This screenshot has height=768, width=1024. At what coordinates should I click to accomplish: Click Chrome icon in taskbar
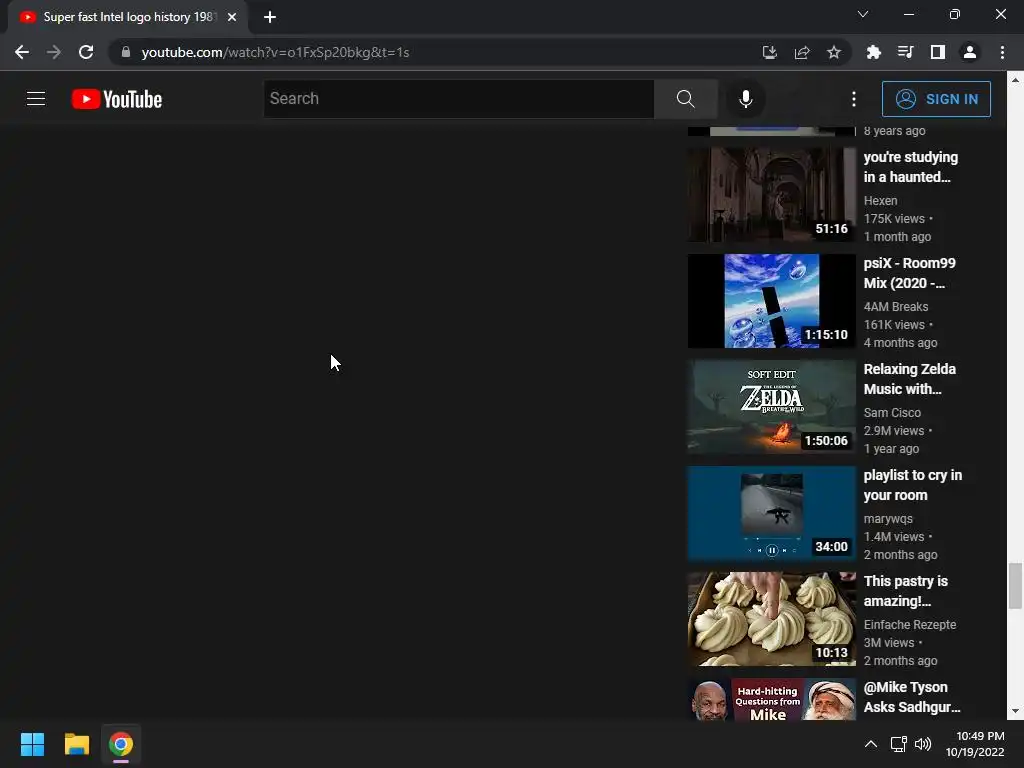[121, 744]
